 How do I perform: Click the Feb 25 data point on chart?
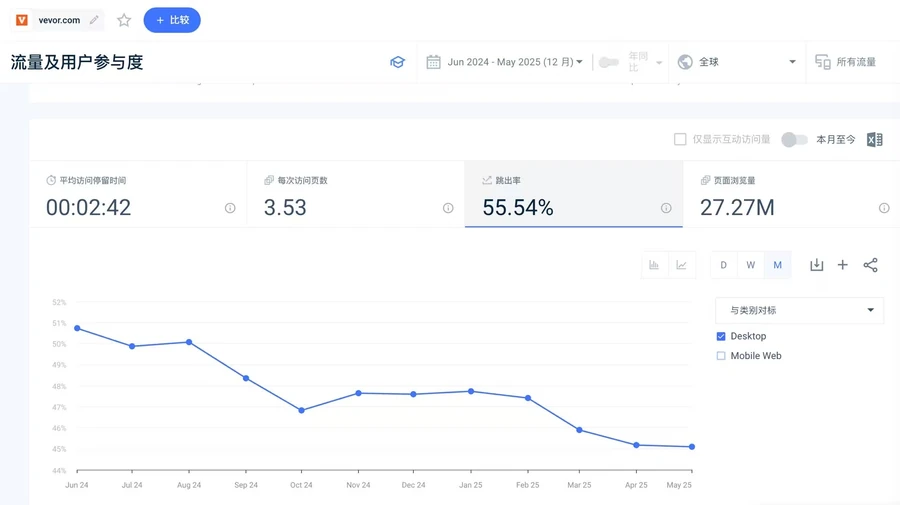click(527, 398)
